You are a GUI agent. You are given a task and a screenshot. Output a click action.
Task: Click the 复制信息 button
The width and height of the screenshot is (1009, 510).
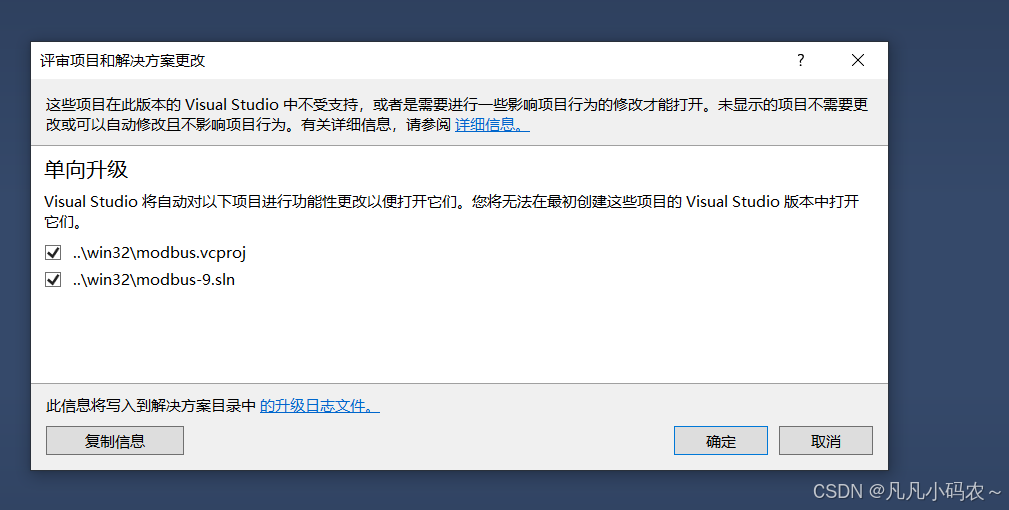[x=115, y=441]
